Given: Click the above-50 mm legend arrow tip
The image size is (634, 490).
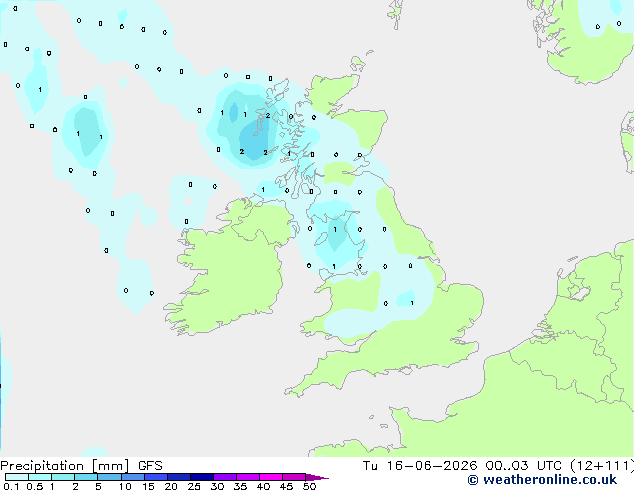Looking at the screenshot, I should tap(317, 477).
